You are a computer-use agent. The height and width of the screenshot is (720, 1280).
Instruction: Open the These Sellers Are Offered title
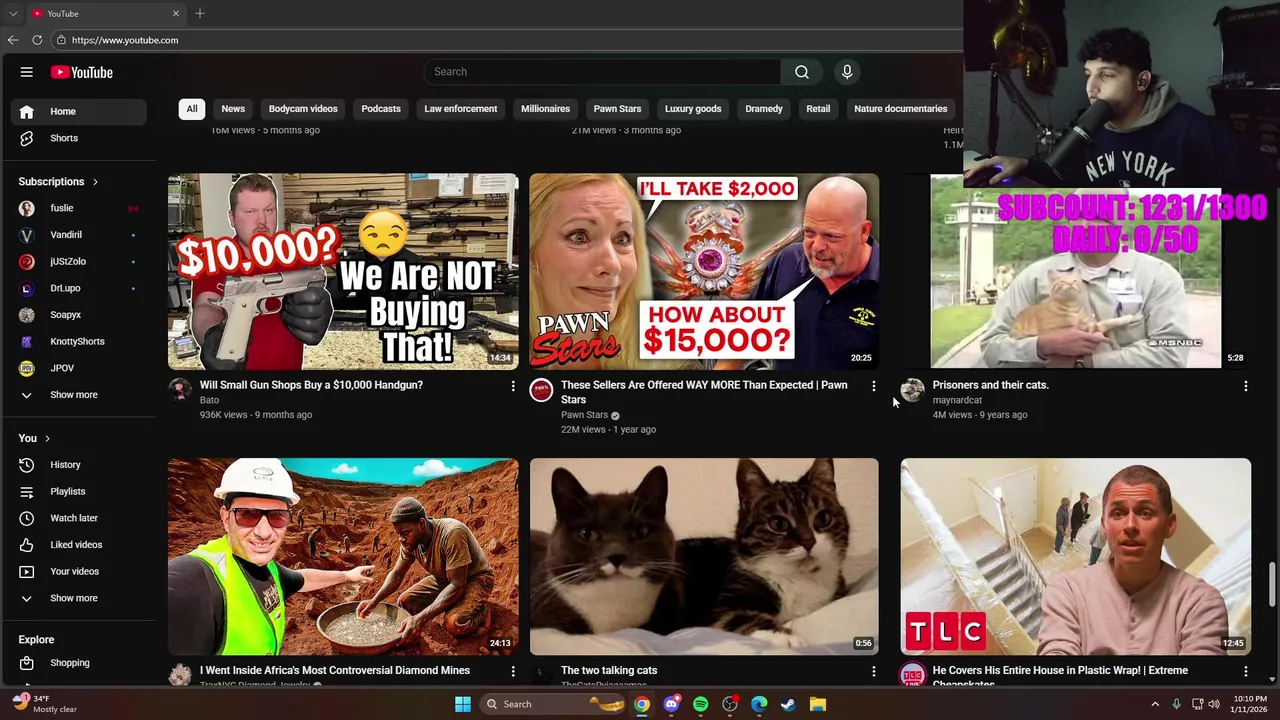point(704,392)
